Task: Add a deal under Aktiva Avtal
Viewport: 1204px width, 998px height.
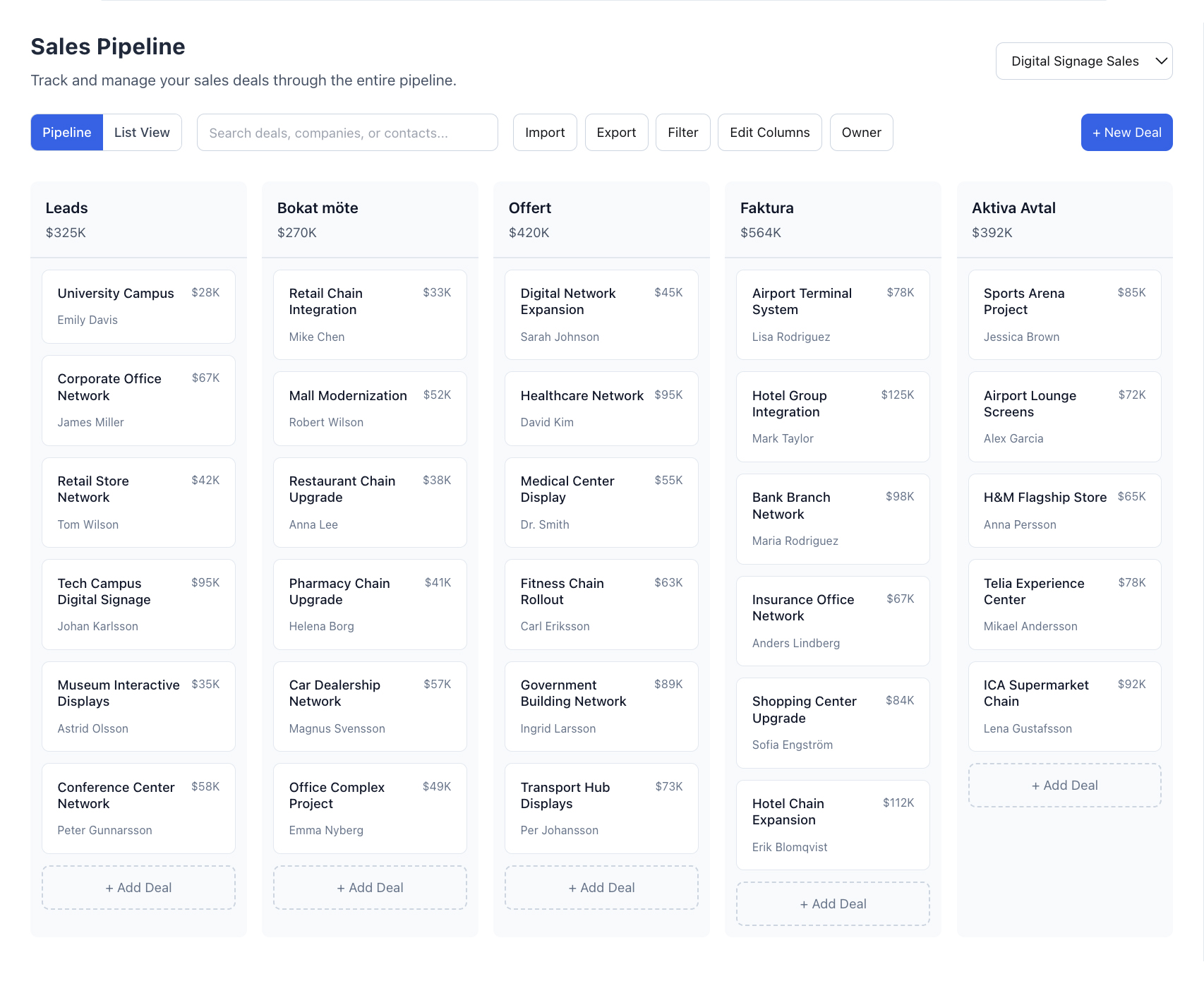Action: pos(1064,785)
